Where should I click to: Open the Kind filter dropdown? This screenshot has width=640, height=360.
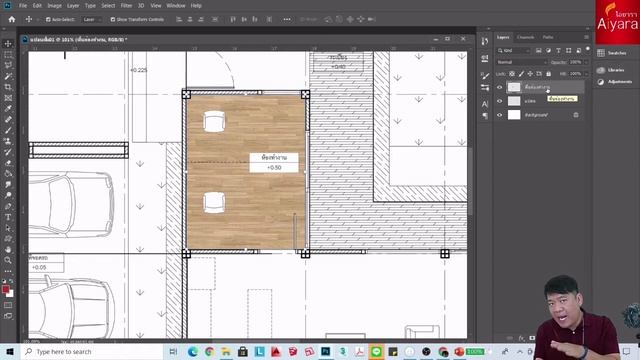point(514,50)
